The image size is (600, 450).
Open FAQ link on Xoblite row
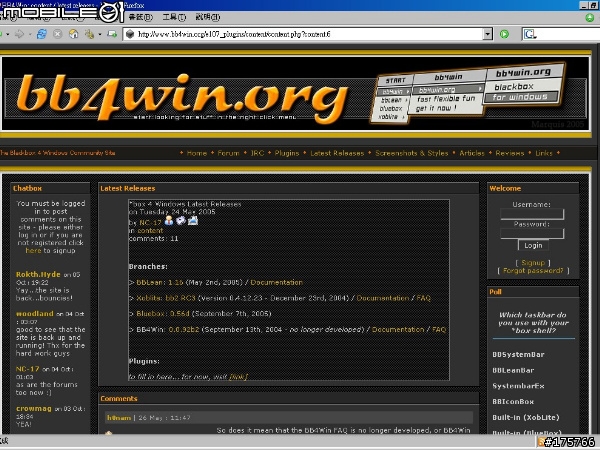point(424,298)
